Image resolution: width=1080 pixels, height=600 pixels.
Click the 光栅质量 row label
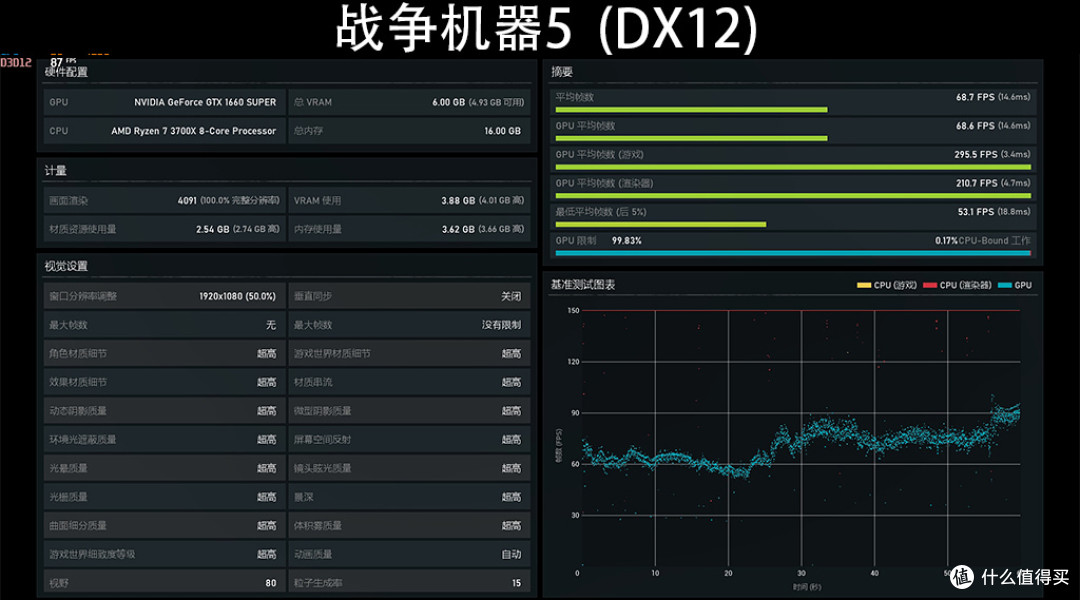68,497
